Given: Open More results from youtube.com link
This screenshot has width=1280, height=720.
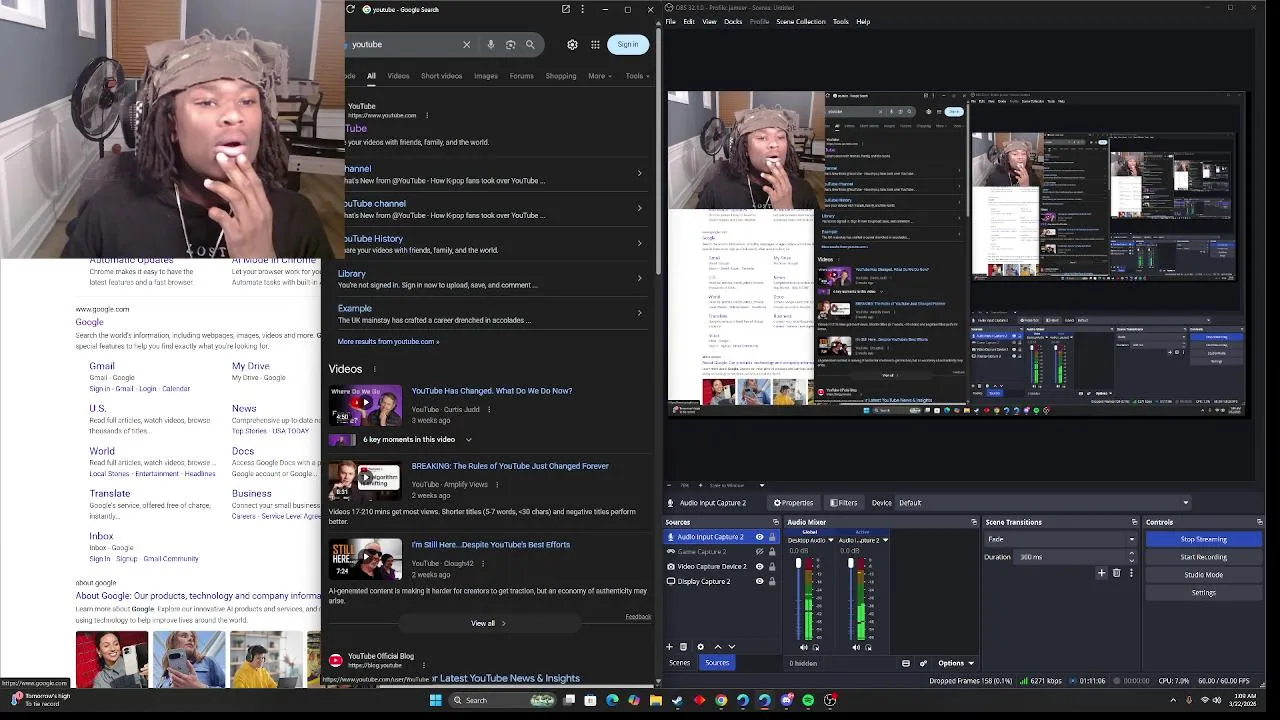Looking at the screenshot, I should pyautogui.click(x=388, y=342).
